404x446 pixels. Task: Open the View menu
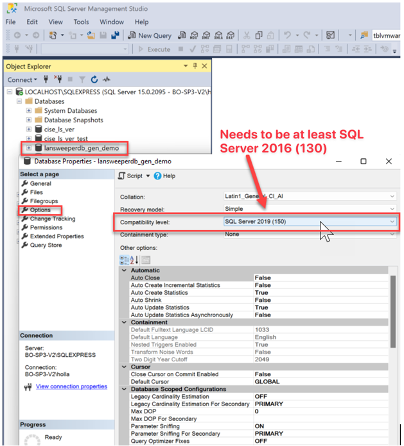(x=55, y=22)
